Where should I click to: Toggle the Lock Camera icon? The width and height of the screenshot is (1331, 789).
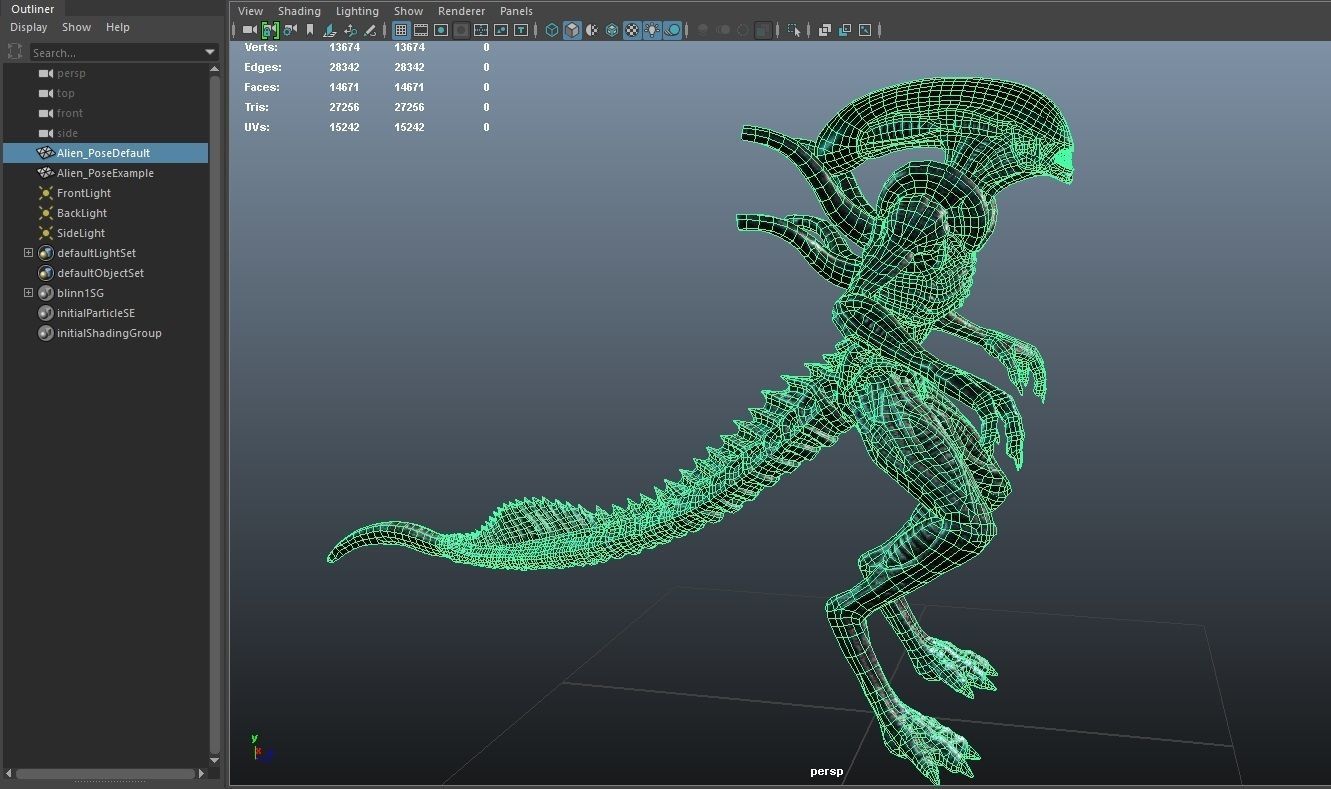[x=269, y=30]
